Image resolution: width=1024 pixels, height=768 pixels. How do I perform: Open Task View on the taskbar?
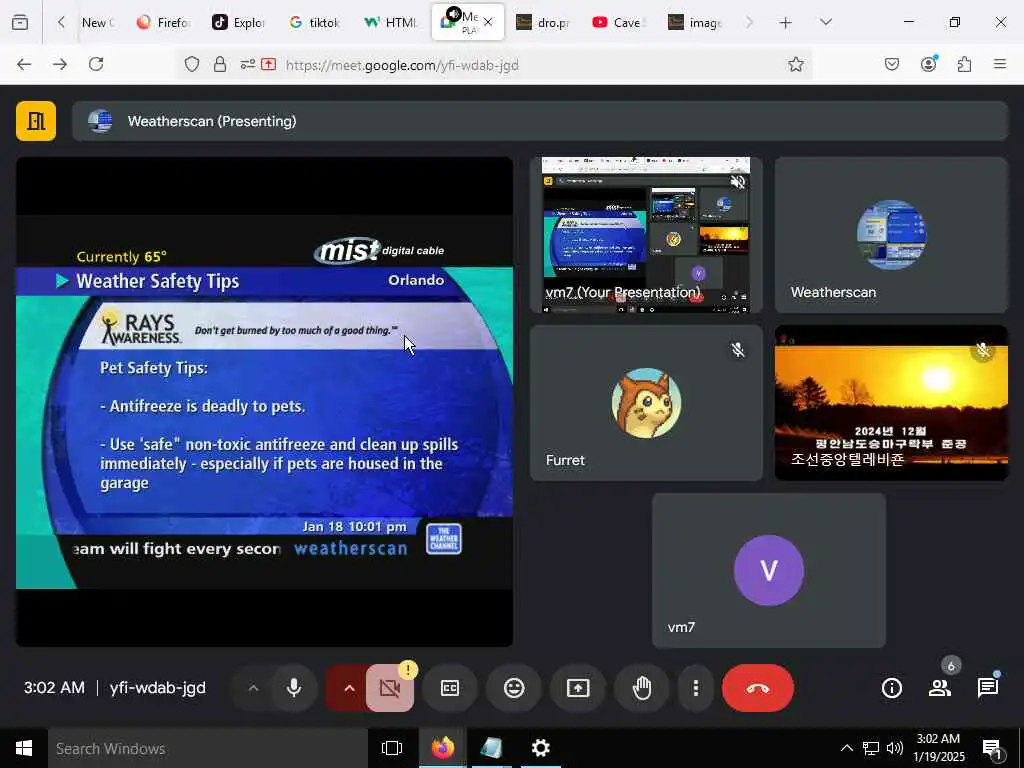pyautogui.click(x=392, y=748)
